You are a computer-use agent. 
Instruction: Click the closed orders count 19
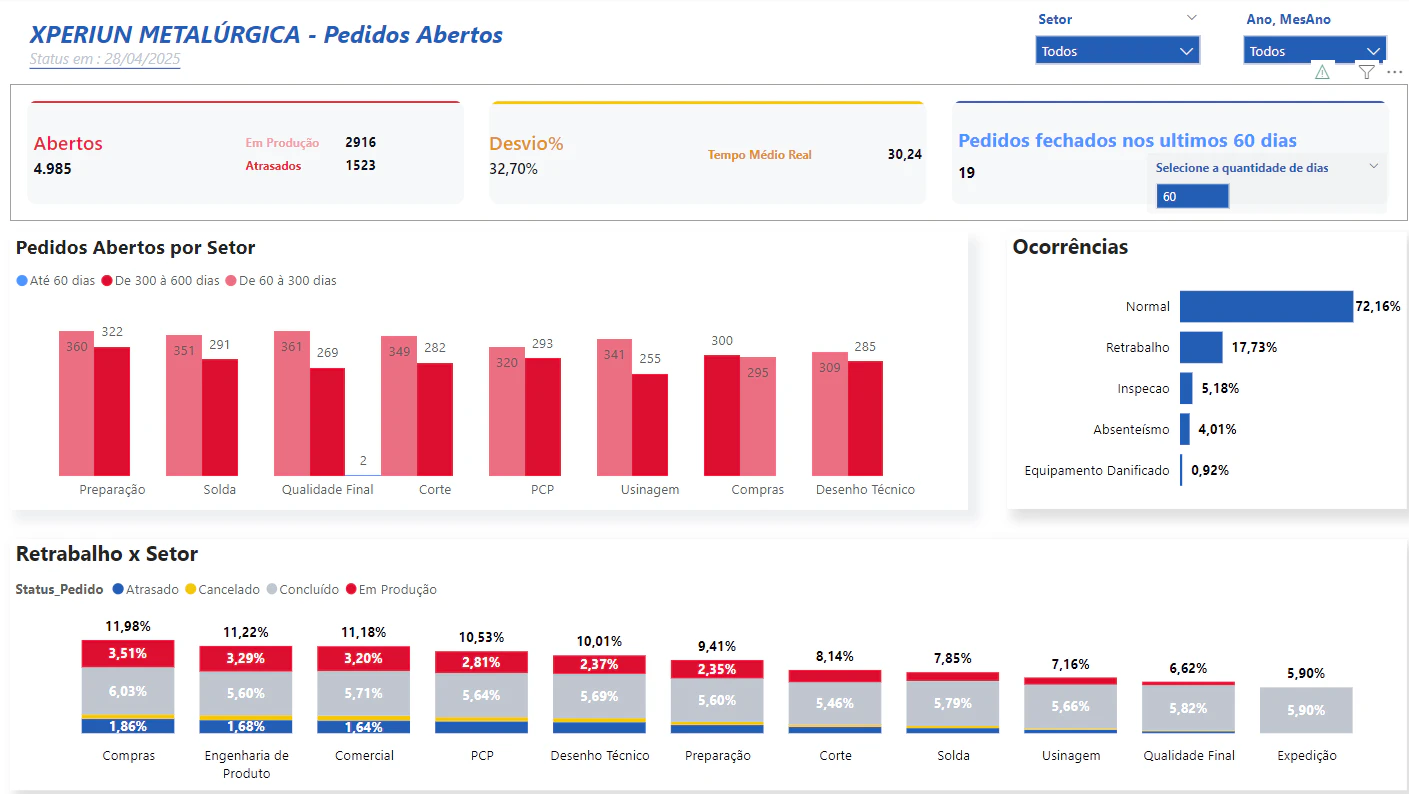point(967,173)
